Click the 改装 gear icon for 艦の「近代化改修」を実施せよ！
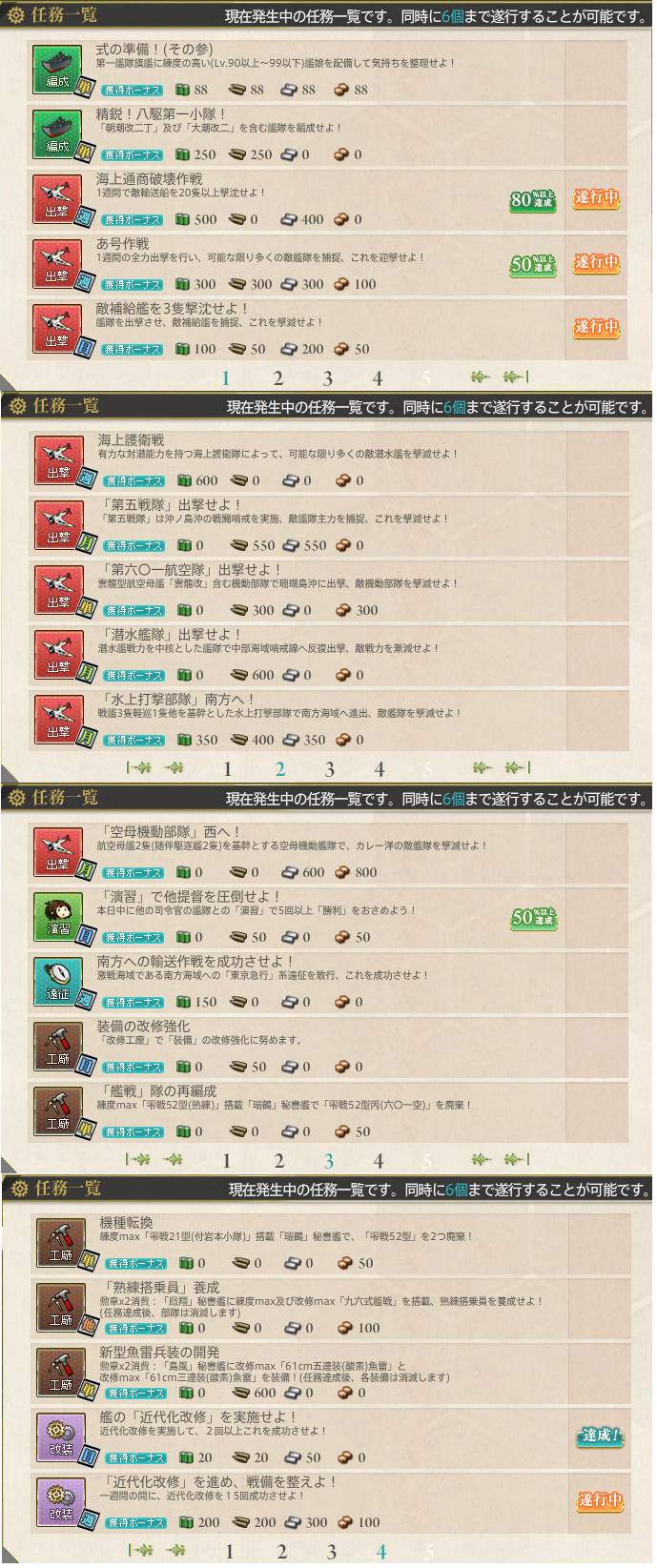Viewport: 657px width, 1568px height. [x=61, y=1436]
